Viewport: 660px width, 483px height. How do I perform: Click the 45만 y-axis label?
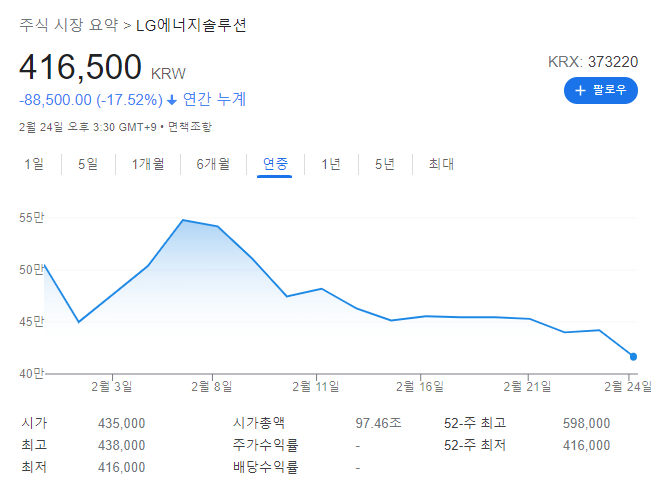click(x=32, y=322)
